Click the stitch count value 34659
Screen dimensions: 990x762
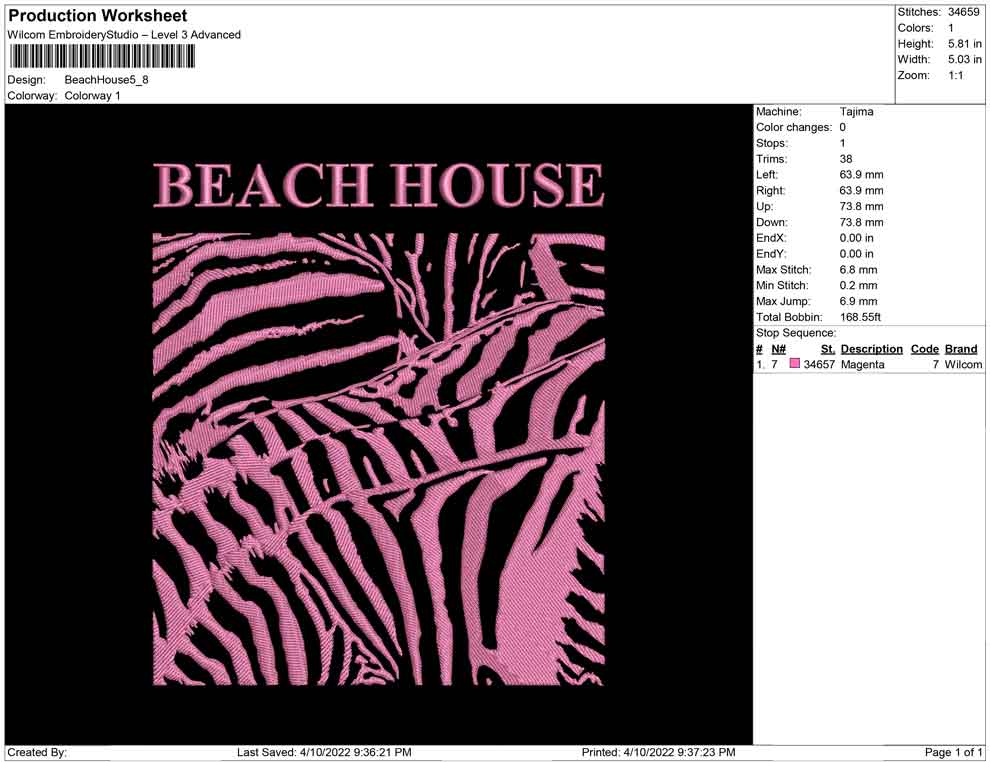pos(963,12)
